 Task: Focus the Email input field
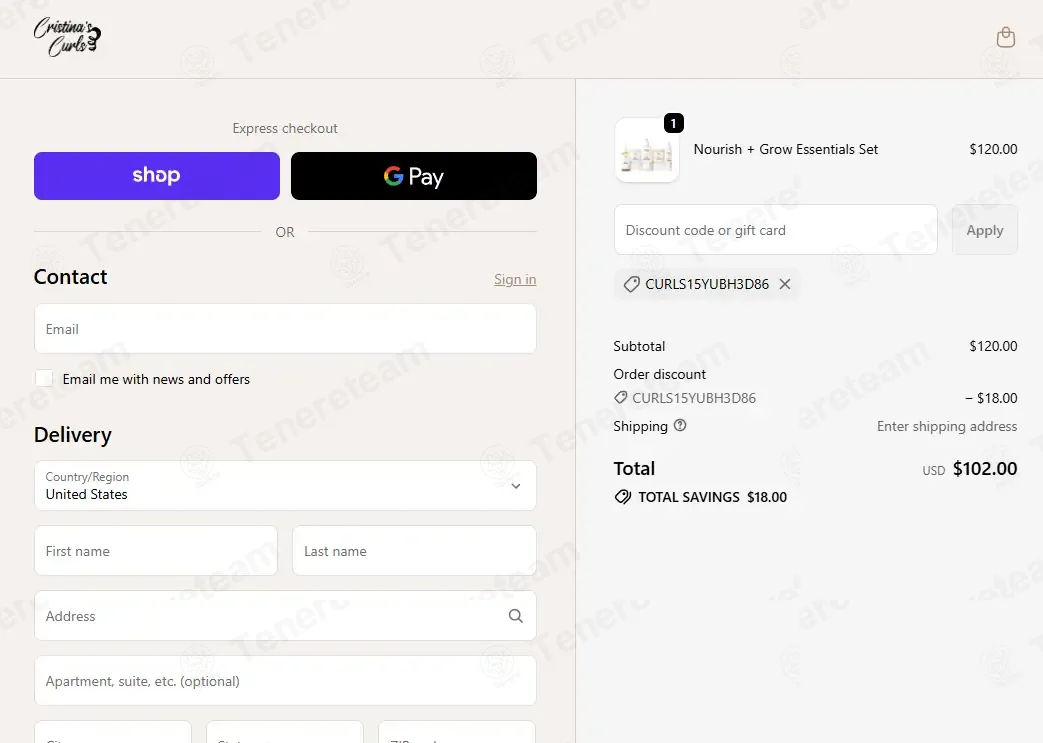pyautogui.click(x=285, y=329)
